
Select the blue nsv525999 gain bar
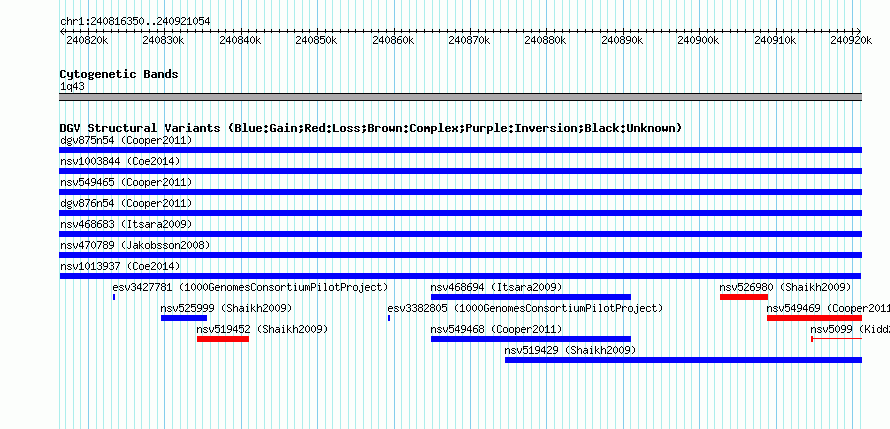pyautogui.click(x=184, y=318)
